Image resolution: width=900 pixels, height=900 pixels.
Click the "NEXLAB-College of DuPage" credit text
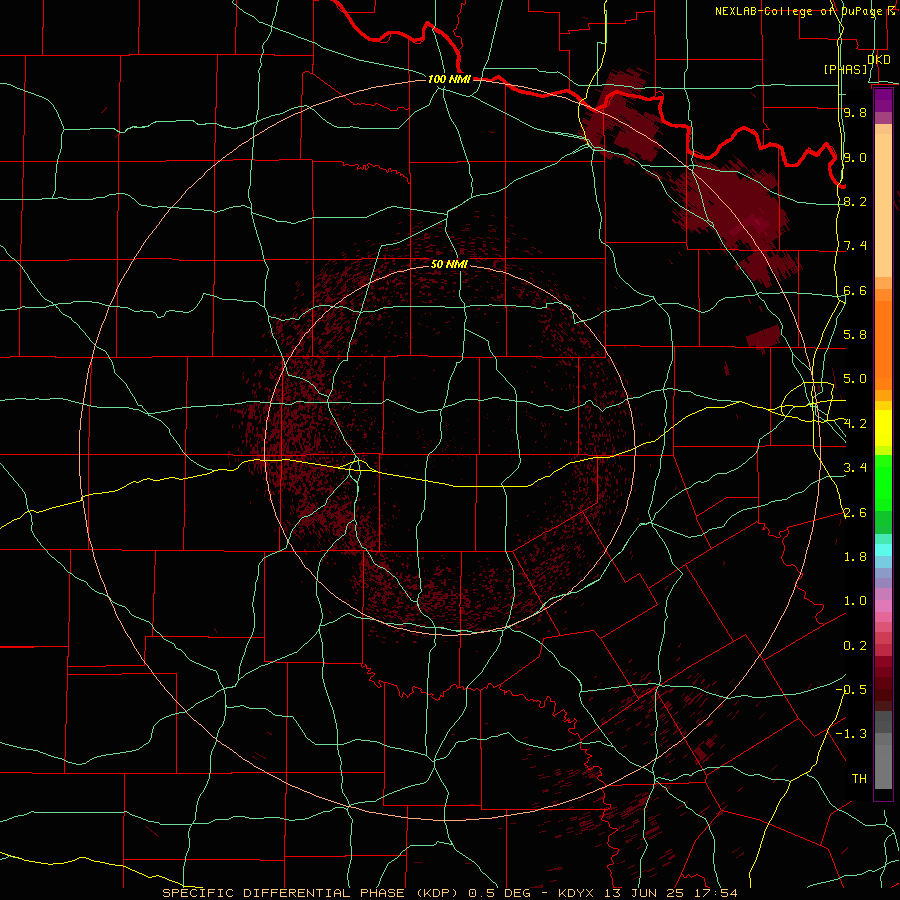pyautogui.click(x=800, y=11)
